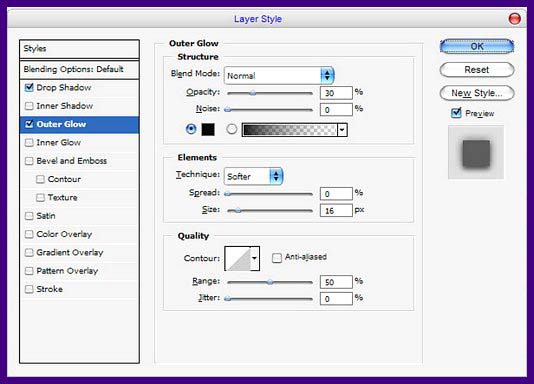Click the Noise value field

[336, 110]
